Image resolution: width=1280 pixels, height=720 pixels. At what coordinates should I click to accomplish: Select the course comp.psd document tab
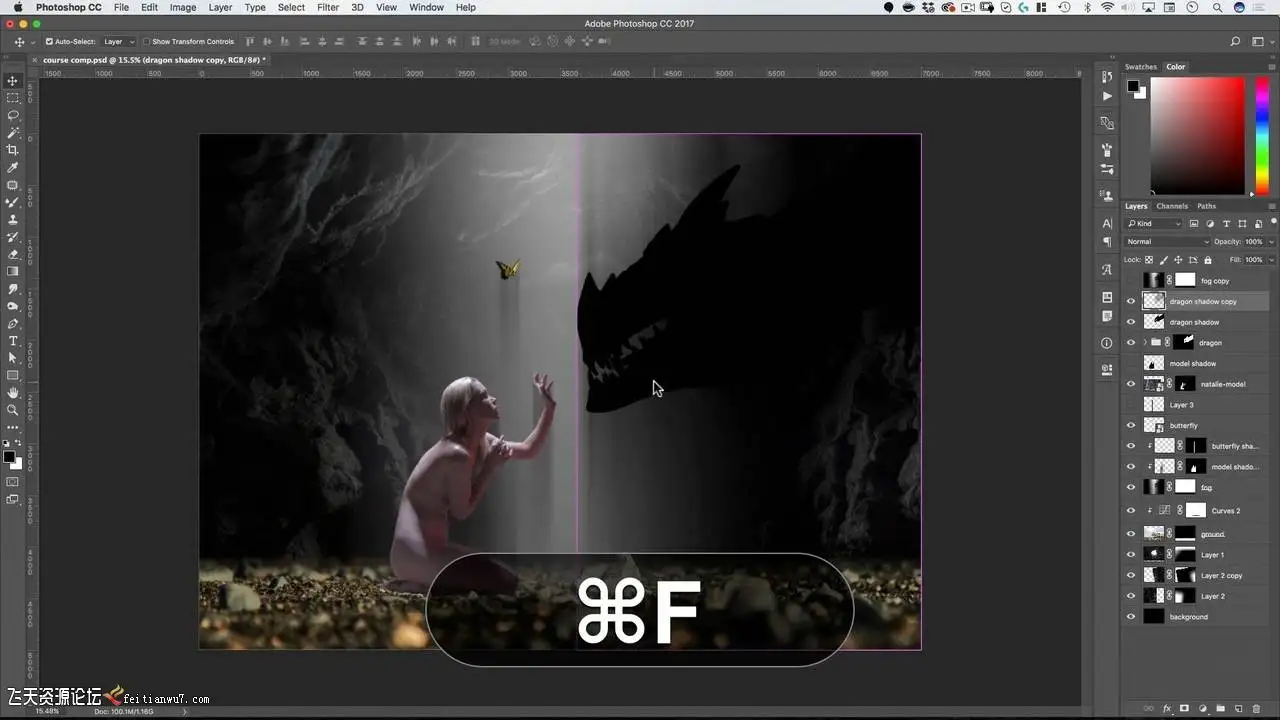tap(153, 60)
